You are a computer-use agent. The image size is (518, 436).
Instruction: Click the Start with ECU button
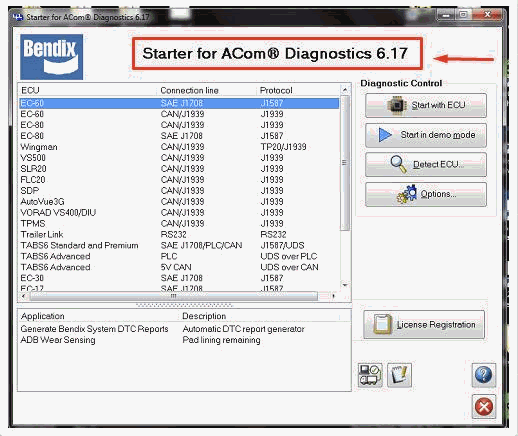426,105
